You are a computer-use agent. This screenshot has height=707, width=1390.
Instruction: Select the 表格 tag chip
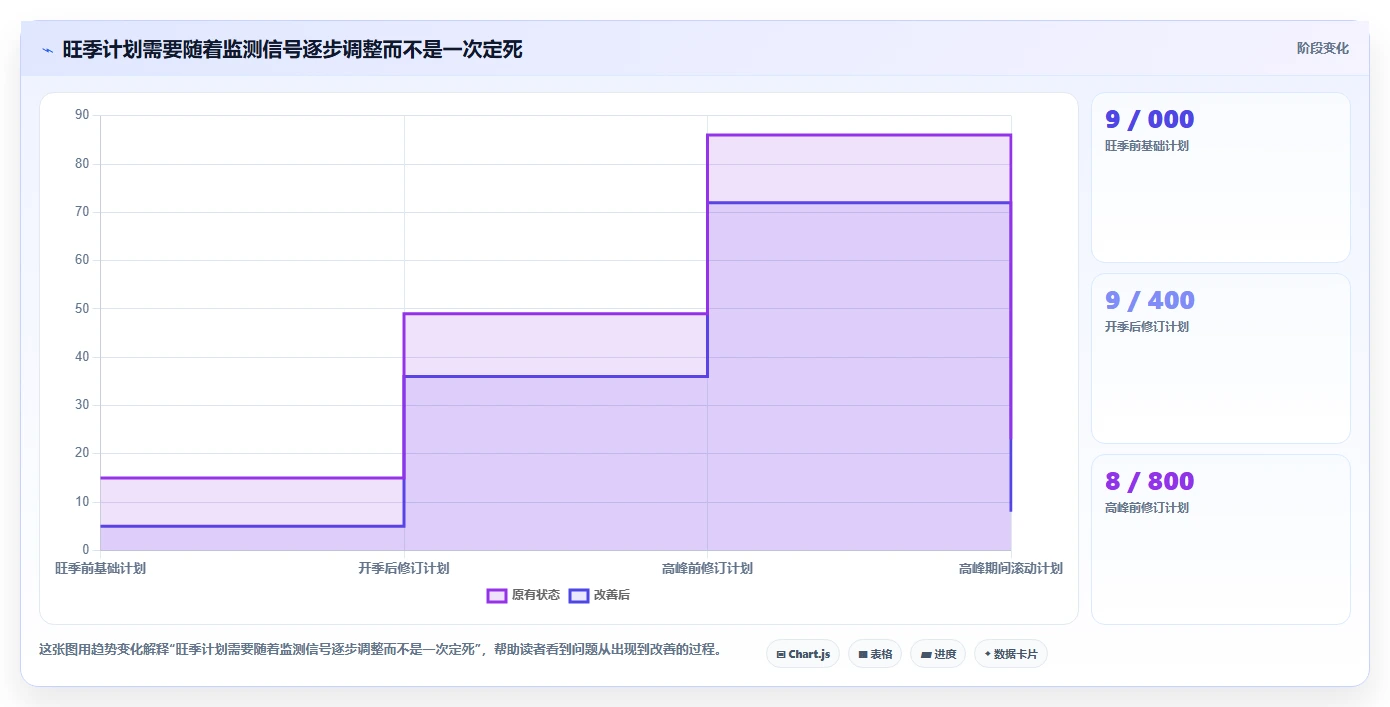(875, 654)
